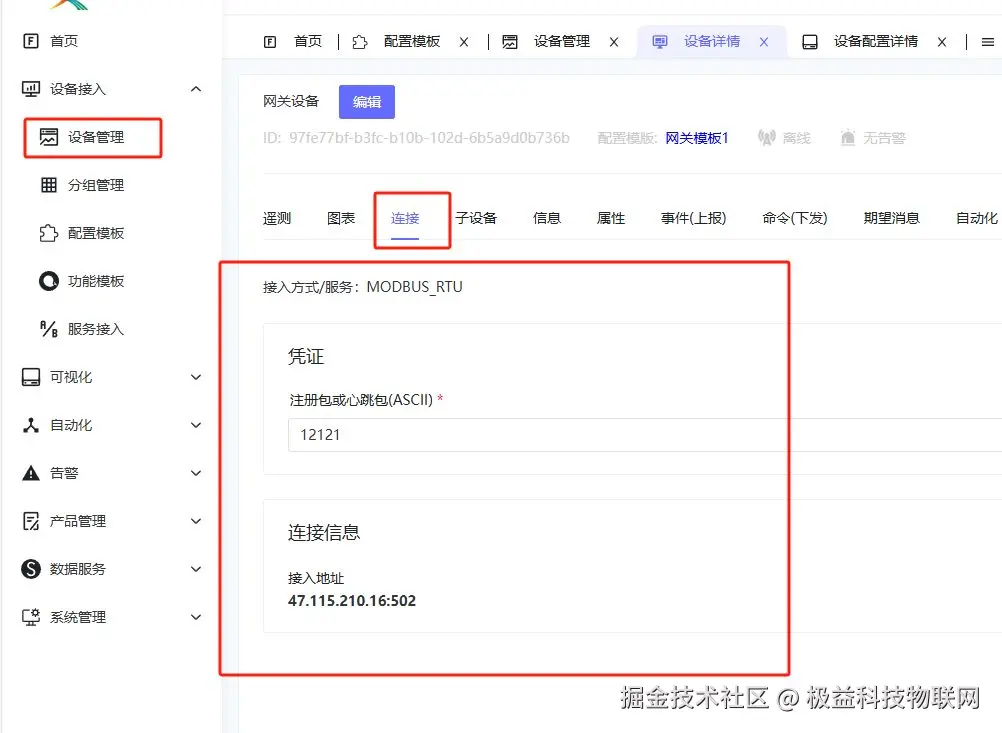Open the hamburger menu at tab bar end
This screenshot has height=733, width=1002.
point(988,42)
